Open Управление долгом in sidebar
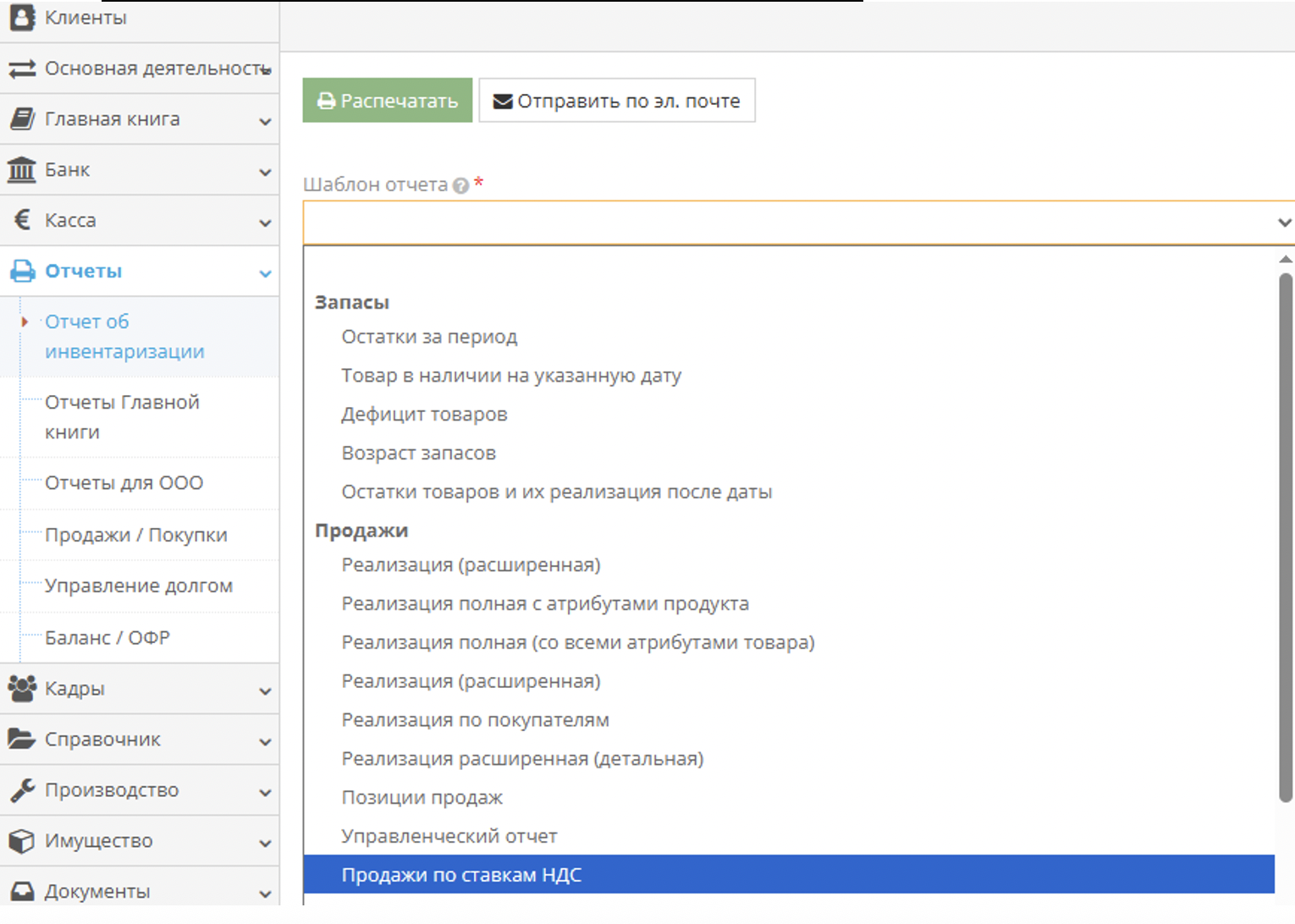The width and height of the screenshot is (1295, 924). (138, 586)
